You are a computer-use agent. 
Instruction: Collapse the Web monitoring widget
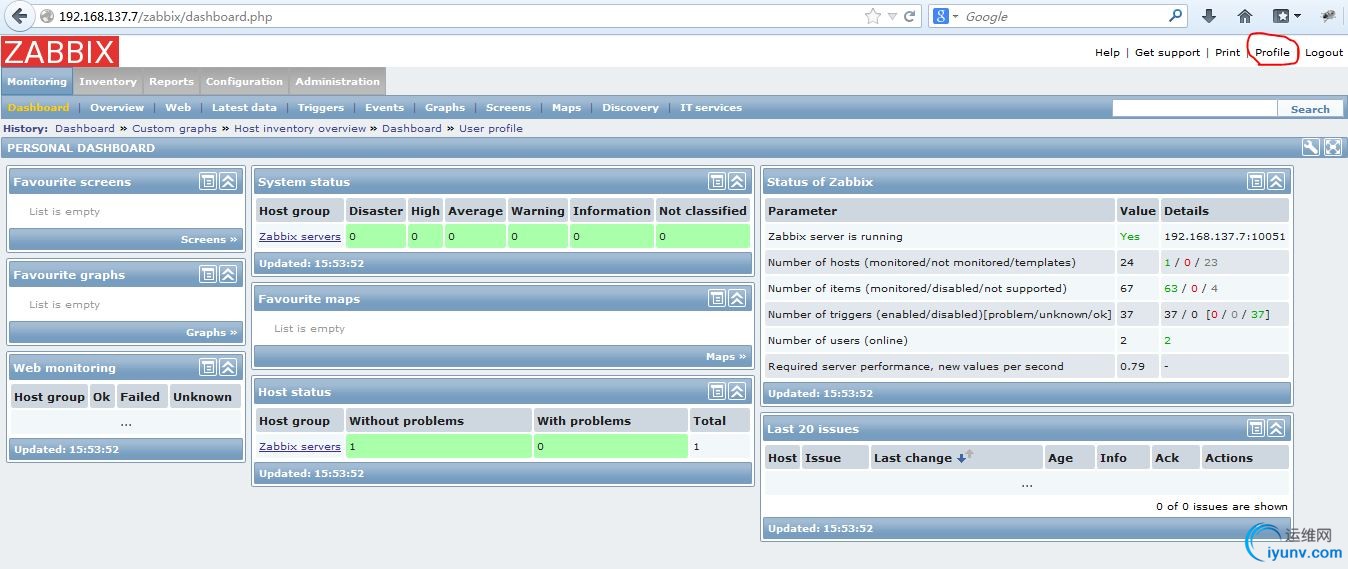click(x=228, y=367)
